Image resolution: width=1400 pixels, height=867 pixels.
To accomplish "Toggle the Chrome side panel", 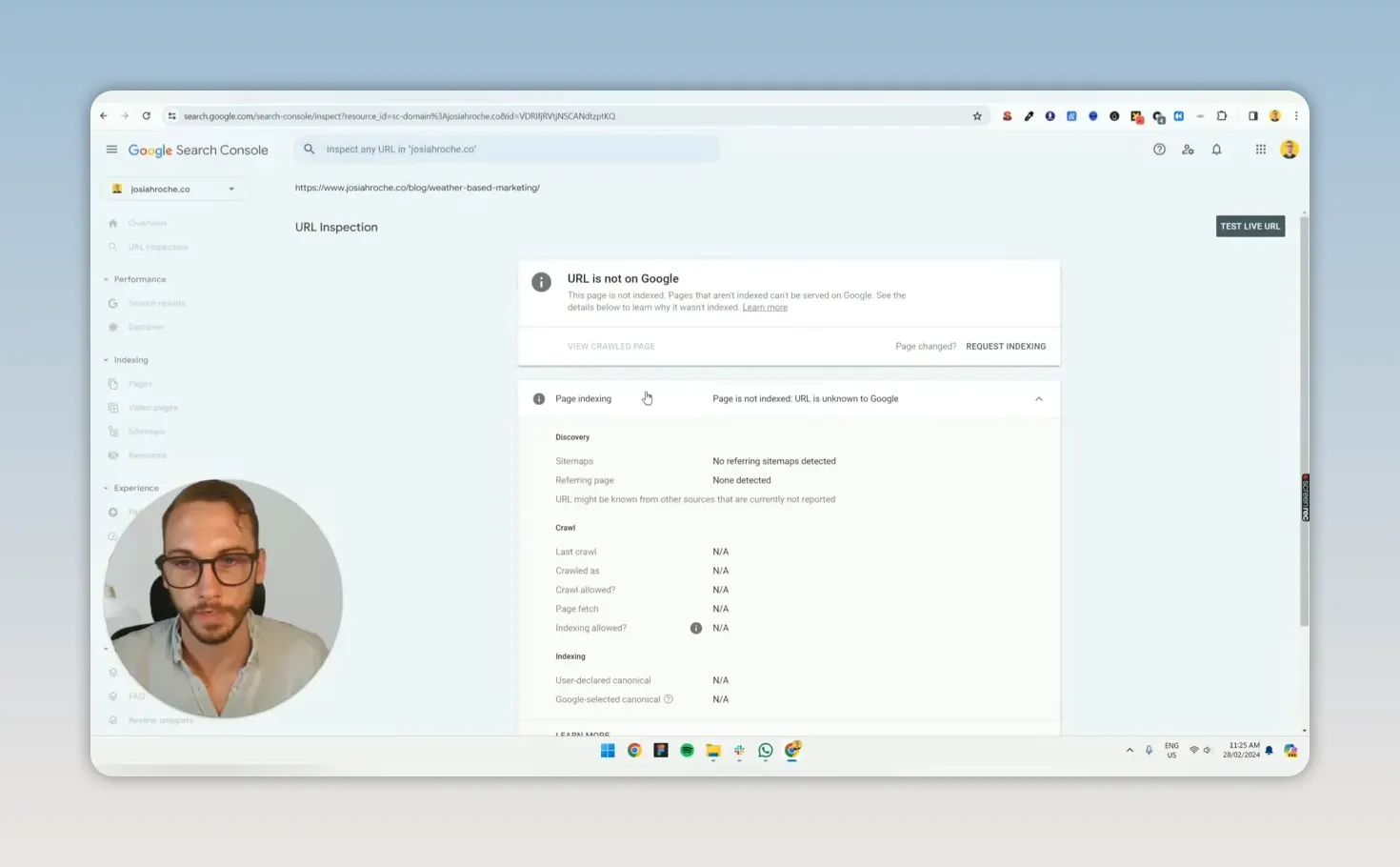I will (x=1253, y=116).
